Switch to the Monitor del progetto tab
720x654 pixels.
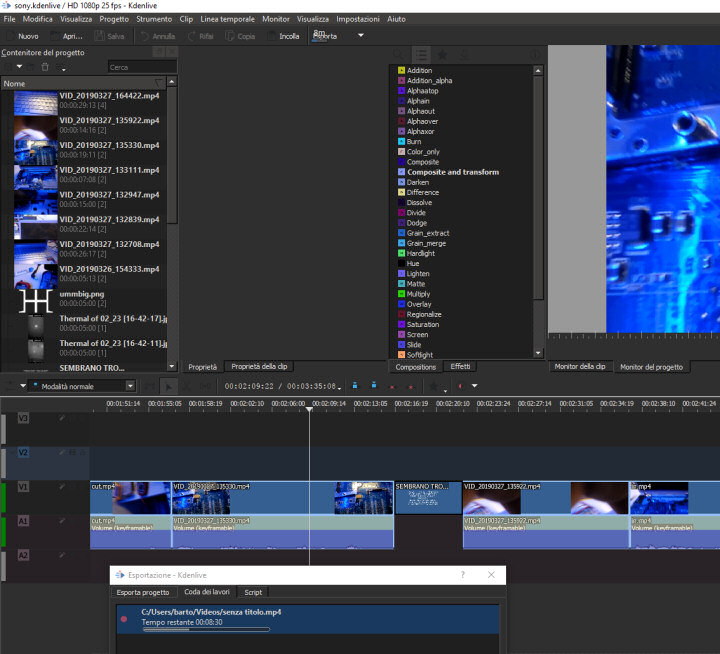pyautogui.click(x=652, y=367)
